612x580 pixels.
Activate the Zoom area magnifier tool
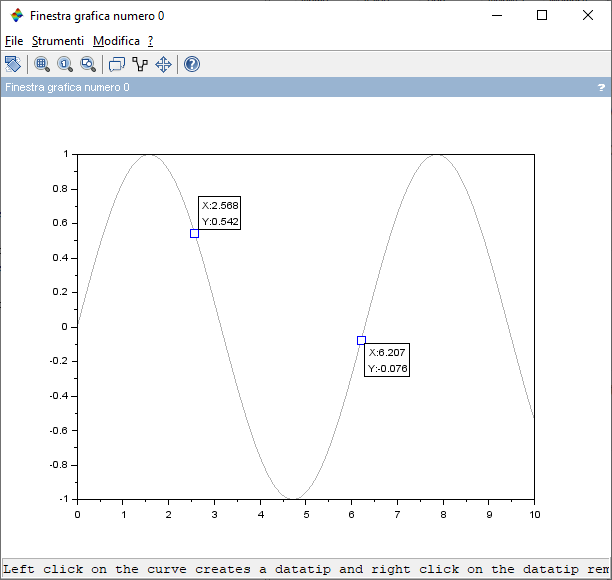(42, 64)
